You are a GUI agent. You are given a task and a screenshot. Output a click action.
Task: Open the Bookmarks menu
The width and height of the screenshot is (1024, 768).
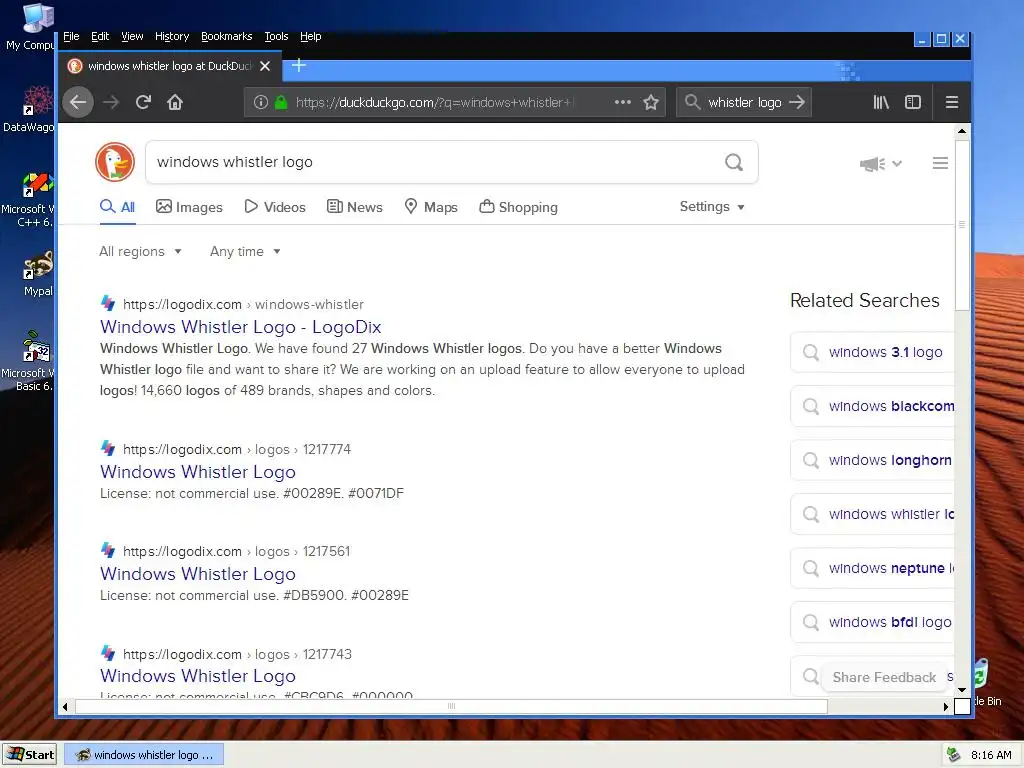(x=226, y=37)
